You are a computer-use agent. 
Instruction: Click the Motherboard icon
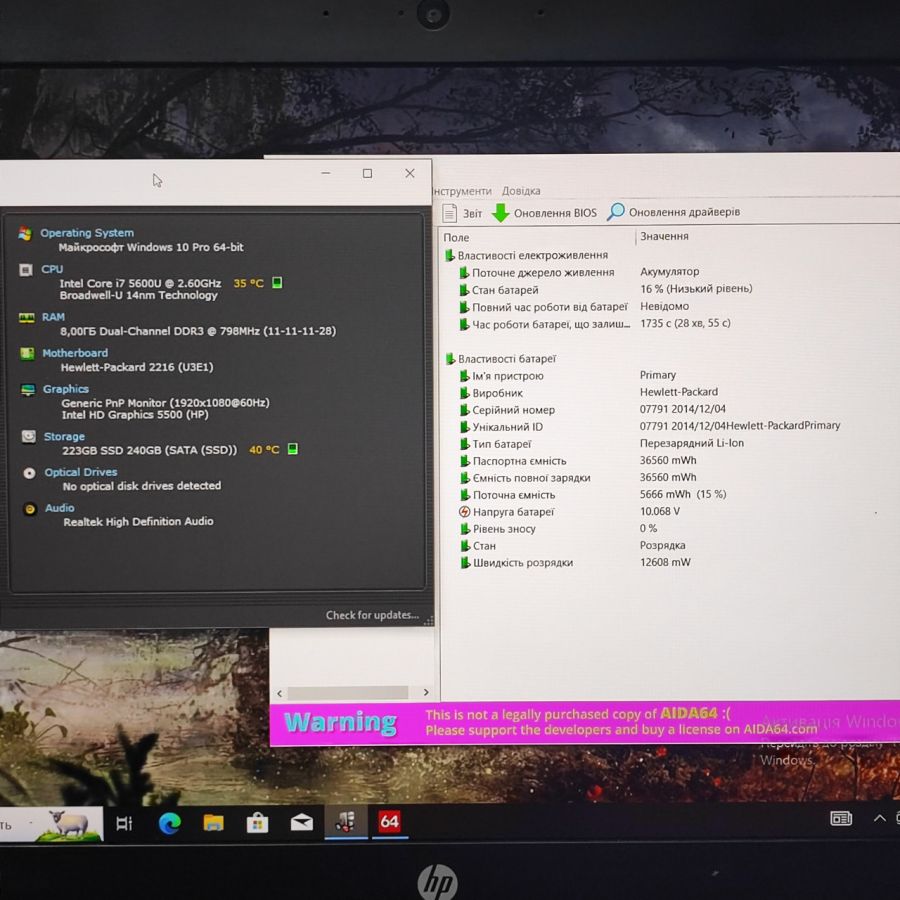click(27, 354)
